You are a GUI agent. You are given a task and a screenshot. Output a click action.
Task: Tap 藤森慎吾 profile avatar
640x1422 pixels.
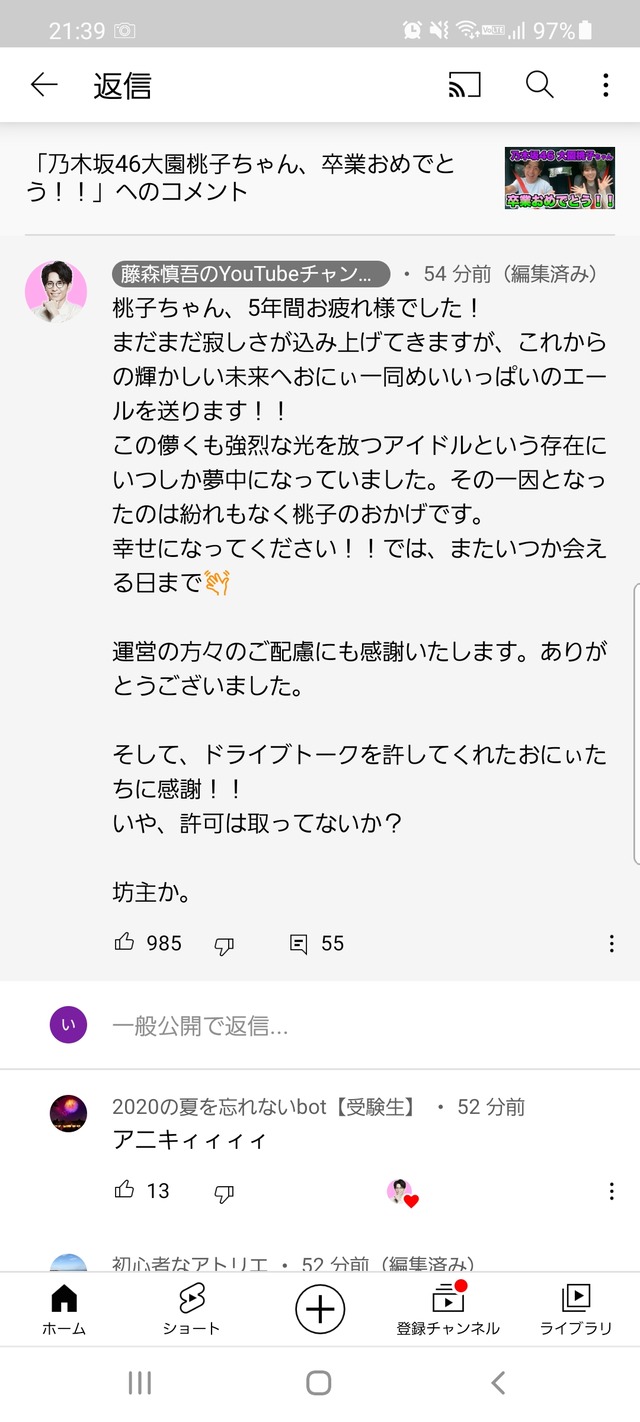(x=56, y=291)
